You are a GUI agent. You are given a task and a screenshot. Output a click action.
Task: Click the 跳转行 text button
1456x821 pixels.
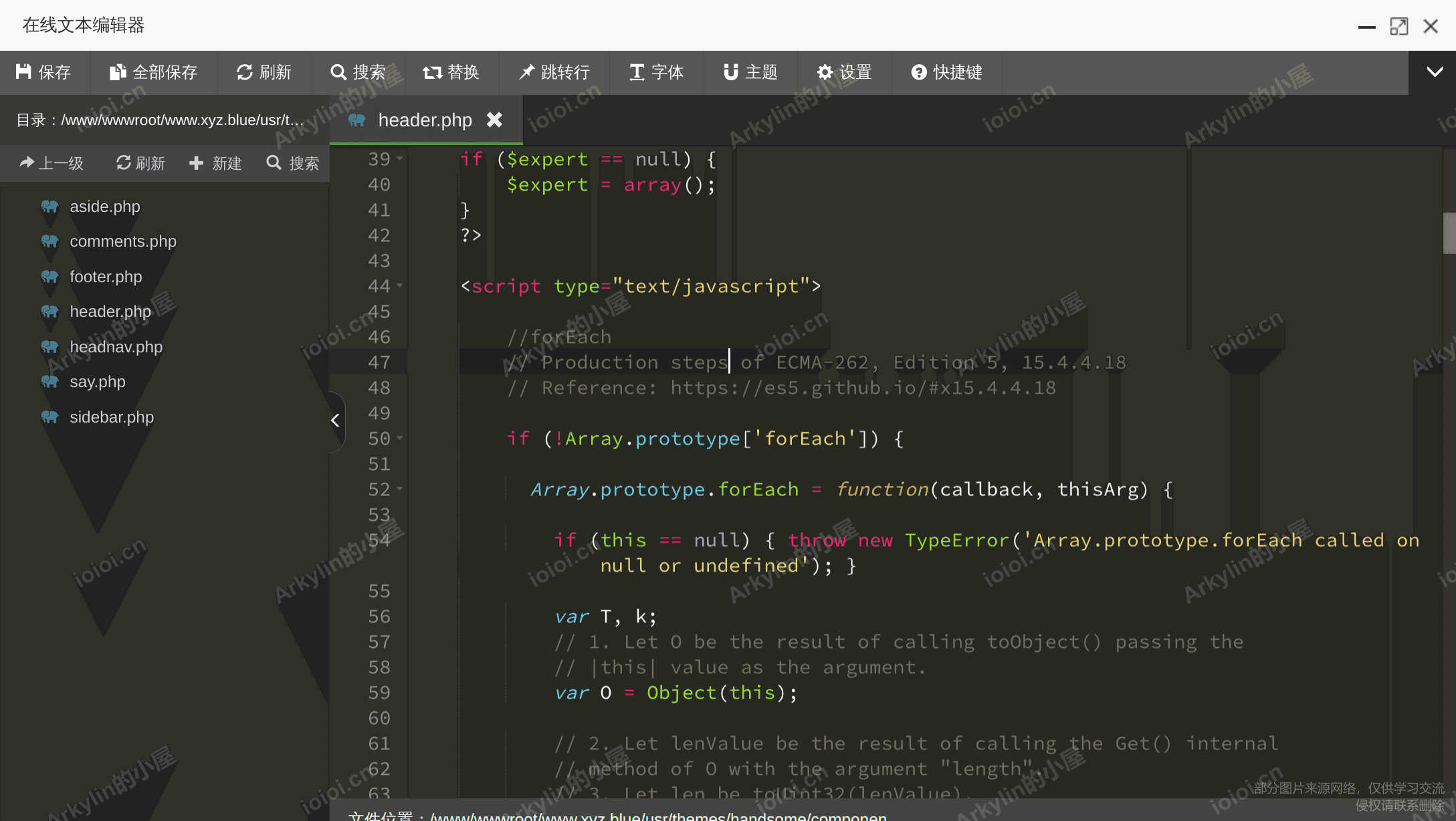[565, 72]
